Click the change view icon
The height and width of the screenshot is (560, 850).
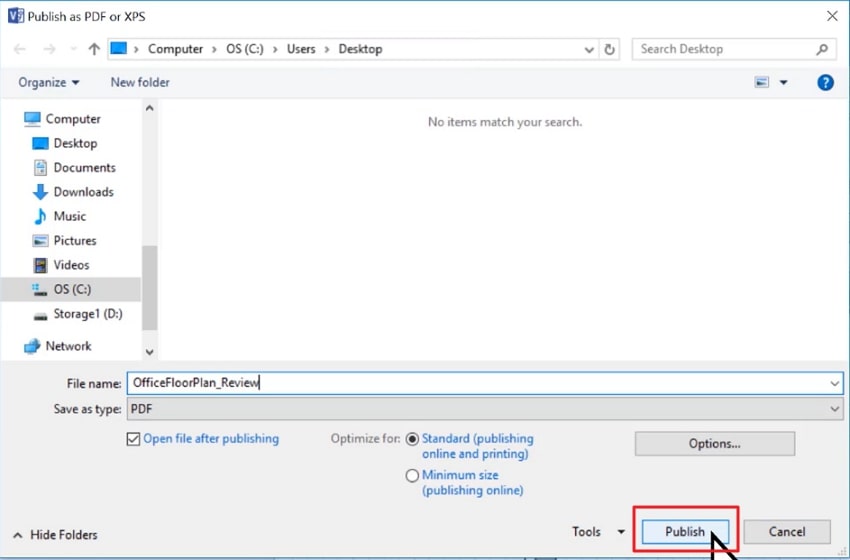coord(762,82)
